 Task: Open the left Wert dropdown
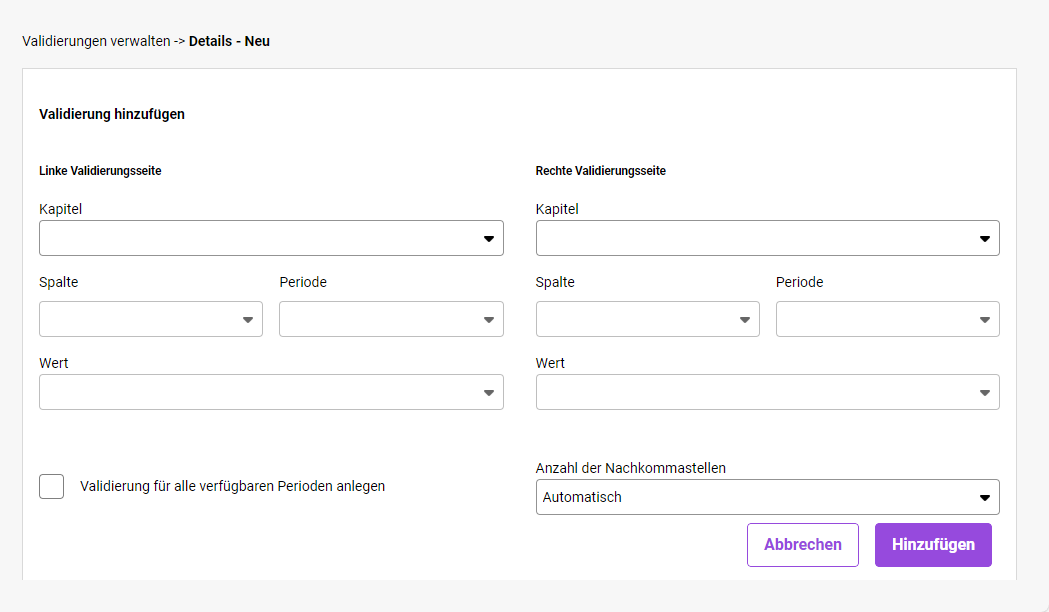point(271,392)
